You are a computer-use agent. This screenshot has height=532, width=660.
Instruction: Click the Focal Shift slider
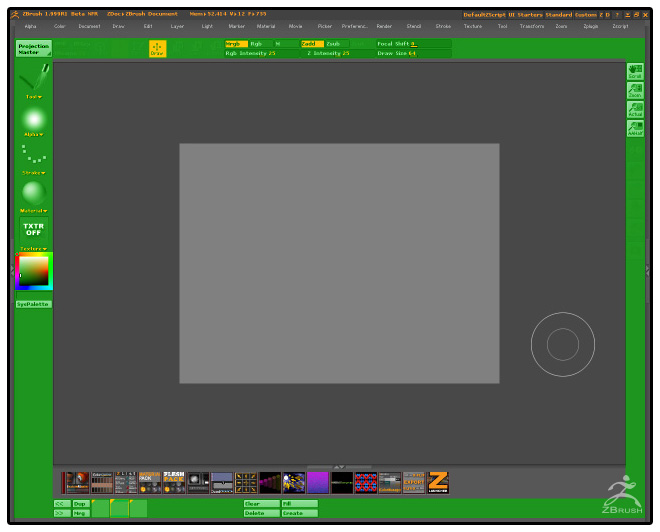[414, 44]
